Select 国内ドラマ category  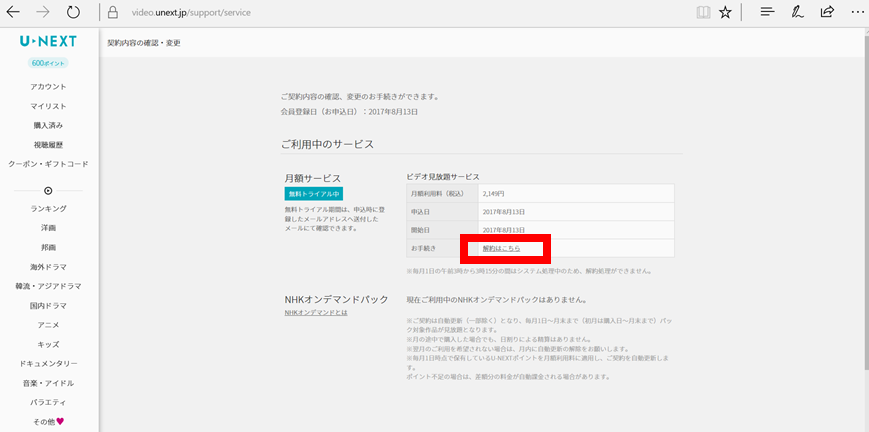tap(48, 306)
